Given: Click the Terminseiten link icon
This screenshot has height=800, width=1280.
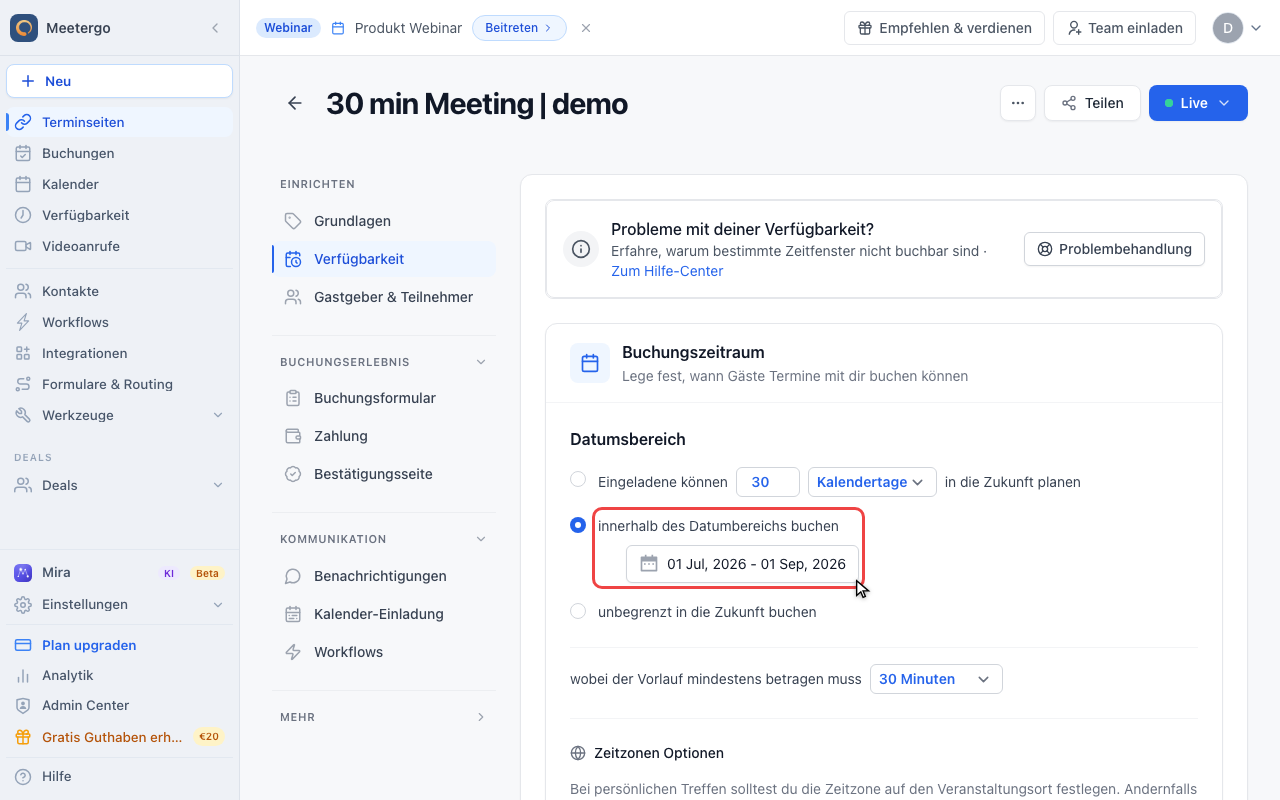Looking at the screenshot, I should tap(23, 122).
